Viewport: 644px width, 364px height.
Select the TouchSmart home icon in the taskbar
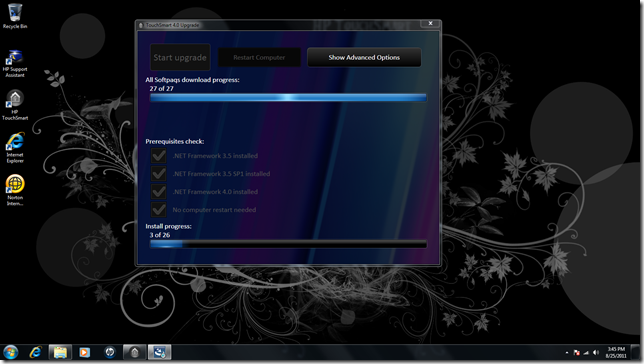[x=135, y=352]
